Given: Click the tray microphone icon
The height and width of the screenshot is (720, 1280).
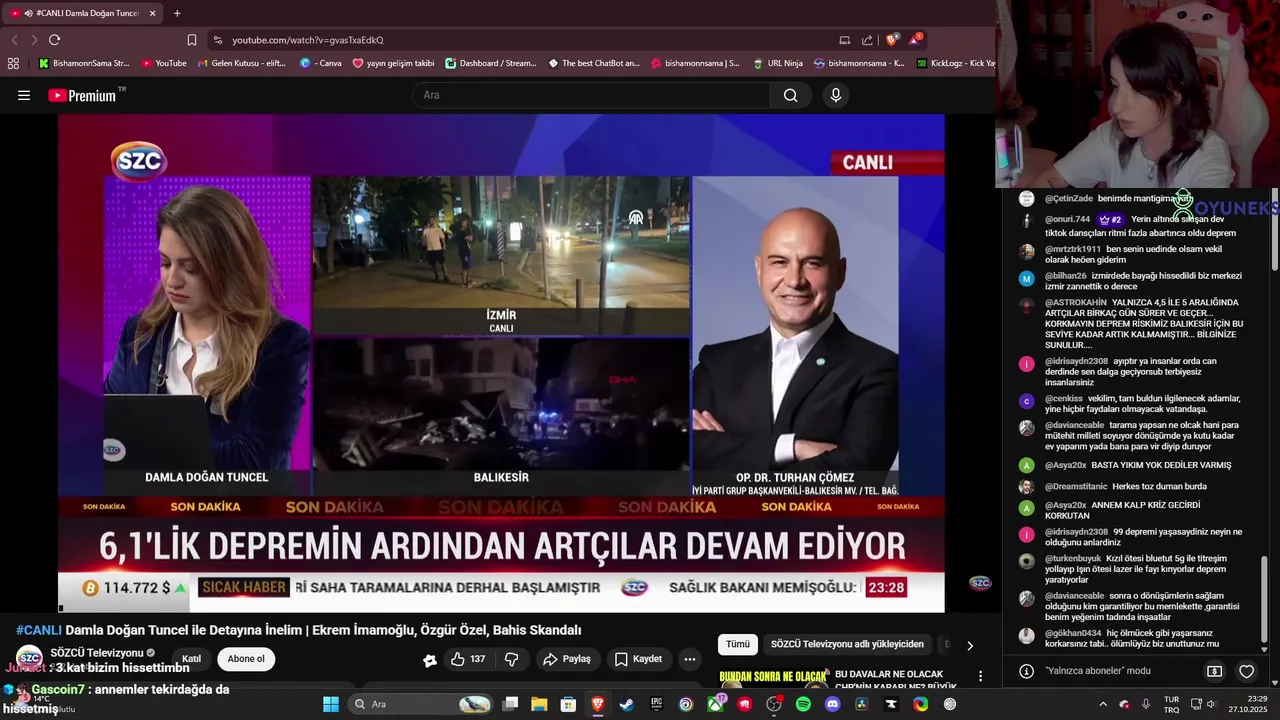Looking at the screenshot, I should click(x=1146, y=704).
